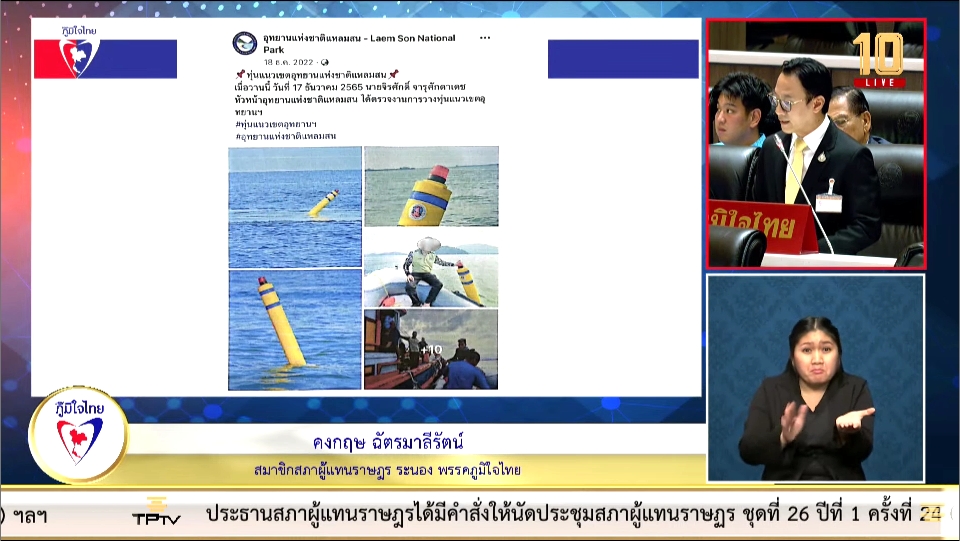Open close-up photo of buoy top with emblem

point(431,187)
